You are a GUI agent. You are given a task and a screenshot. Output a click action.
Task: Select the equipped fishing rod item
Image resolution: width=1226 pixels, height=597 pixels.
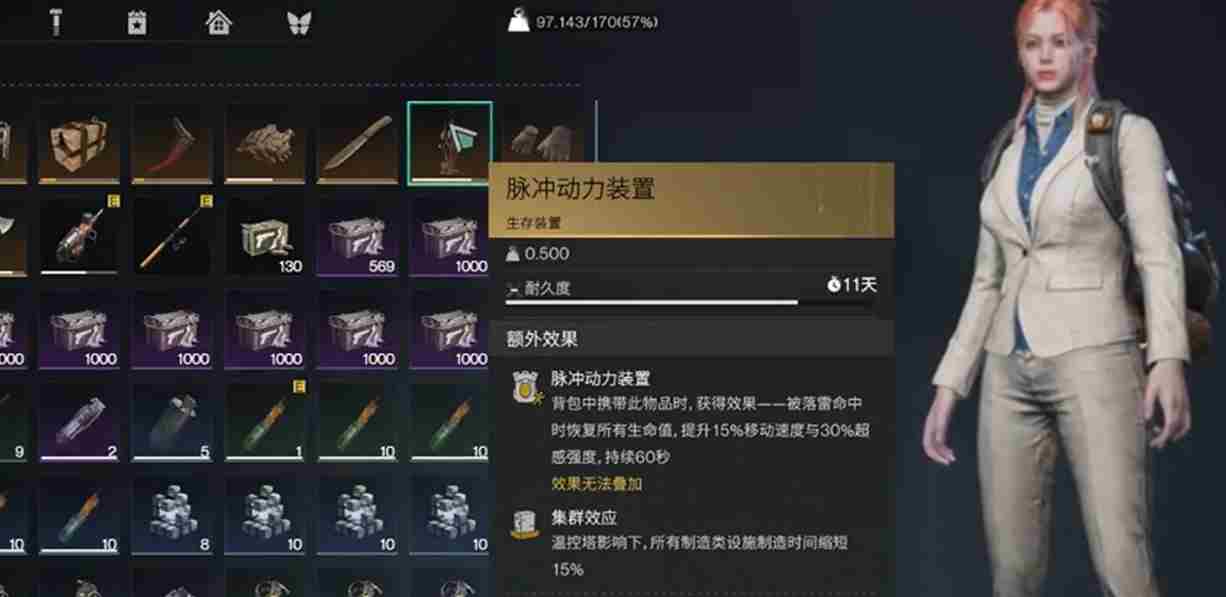(172, 235)
